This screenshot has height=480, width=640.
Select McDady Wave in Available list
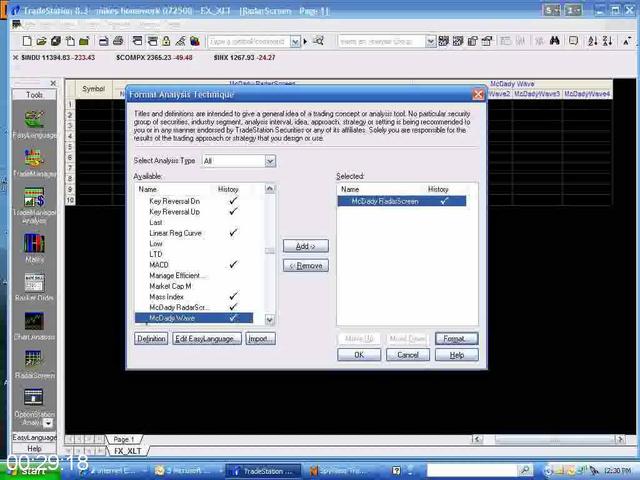[194, 318]
